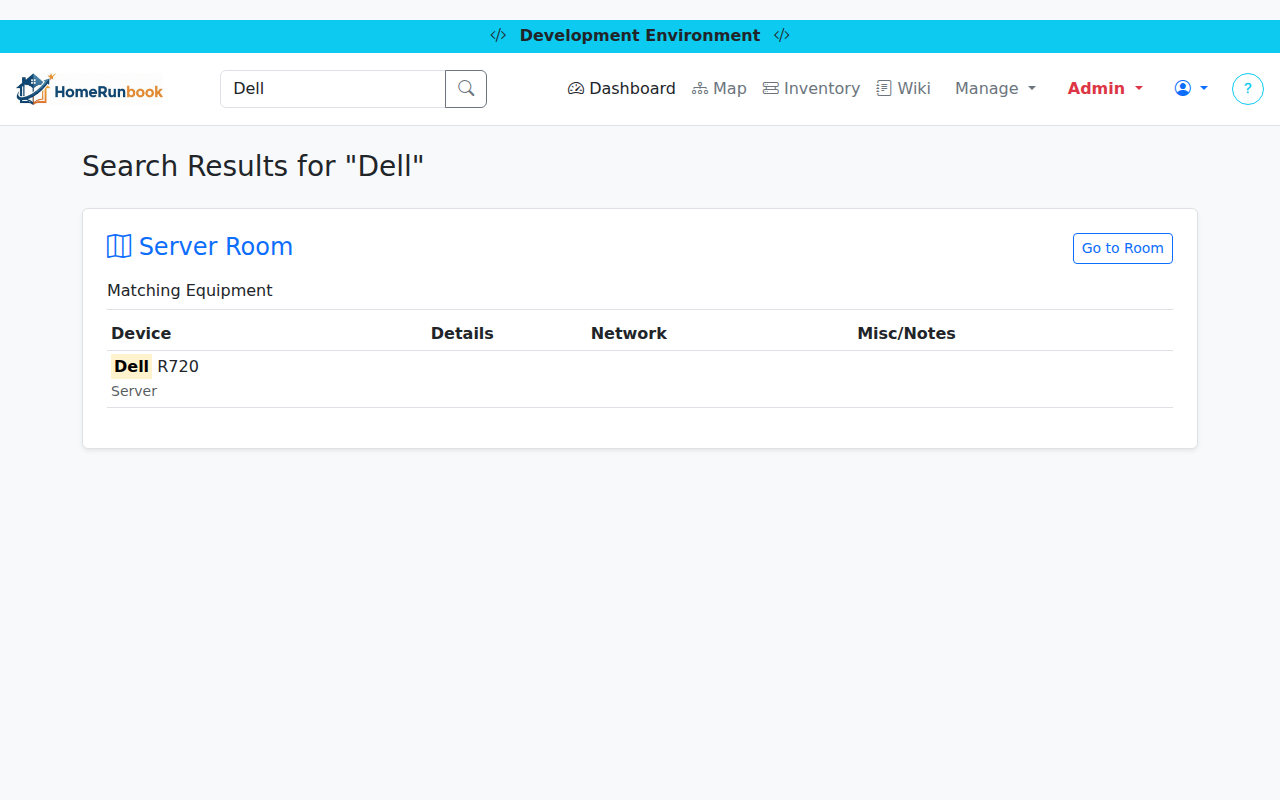The width and height of the screenshot is (1280, 800).
Task: Click the magnifying glass search icon
Action: coord(465,88)
